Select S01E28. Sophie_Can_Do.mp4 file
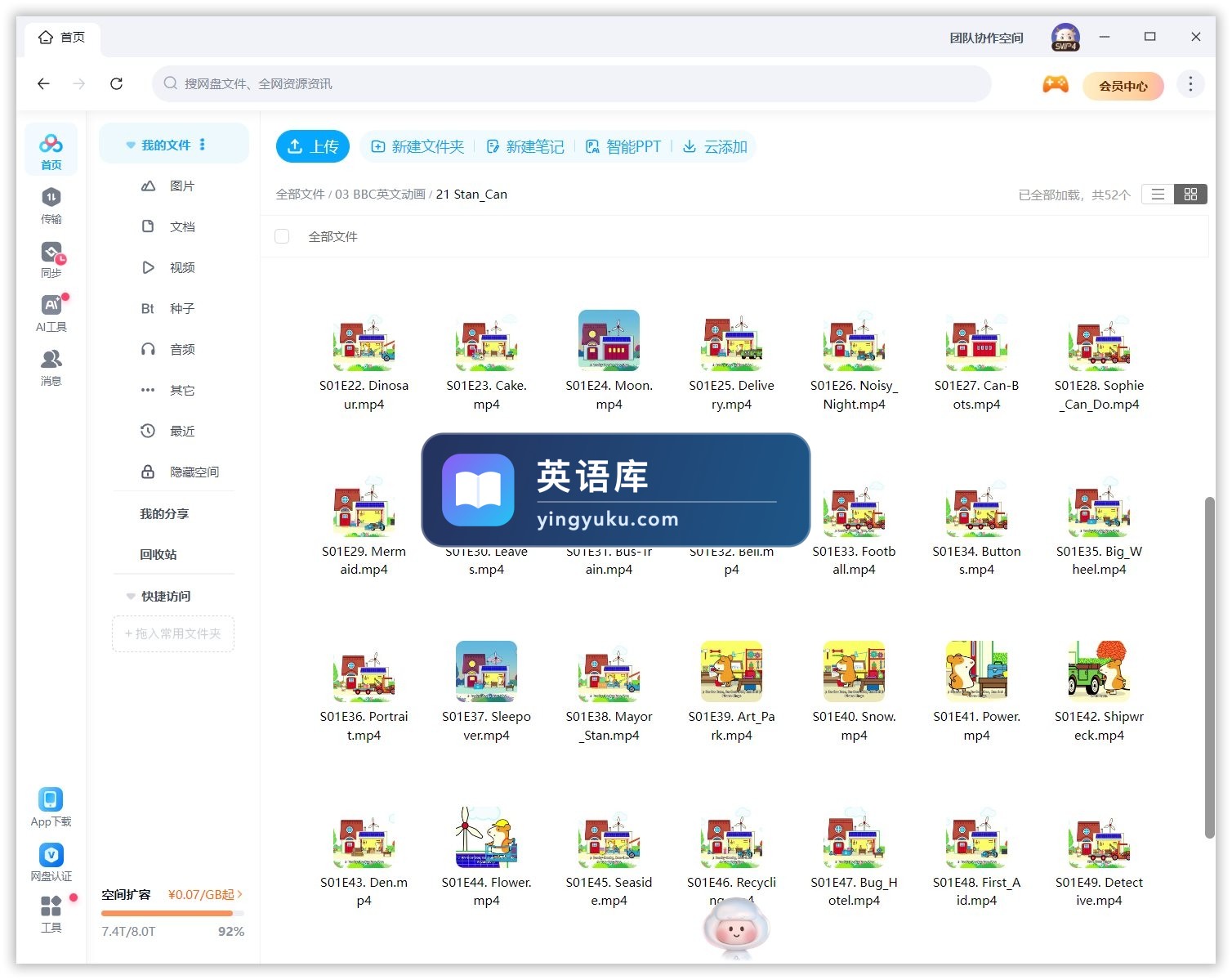Image resolution: width=1232 pixels, height=980 pixels. coord(1099,363)
